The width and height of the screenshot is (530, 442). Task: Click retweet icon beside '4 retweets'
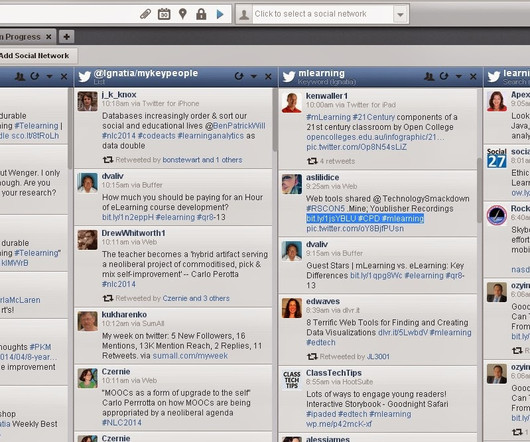(312, 161)
